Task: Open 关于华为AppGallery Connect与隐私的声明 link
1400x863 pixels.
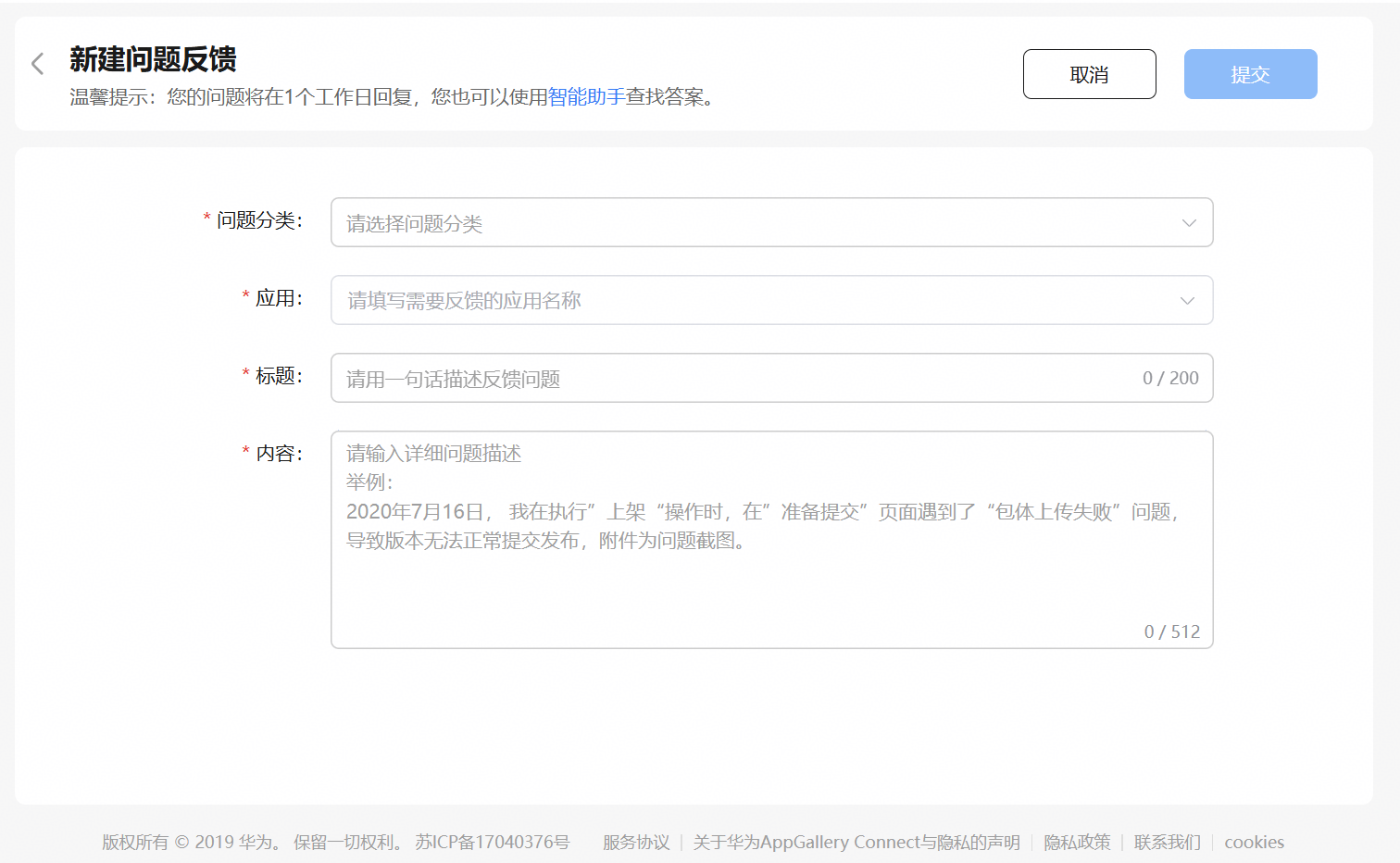Action: pyautogui.click(x=856, y=842)
